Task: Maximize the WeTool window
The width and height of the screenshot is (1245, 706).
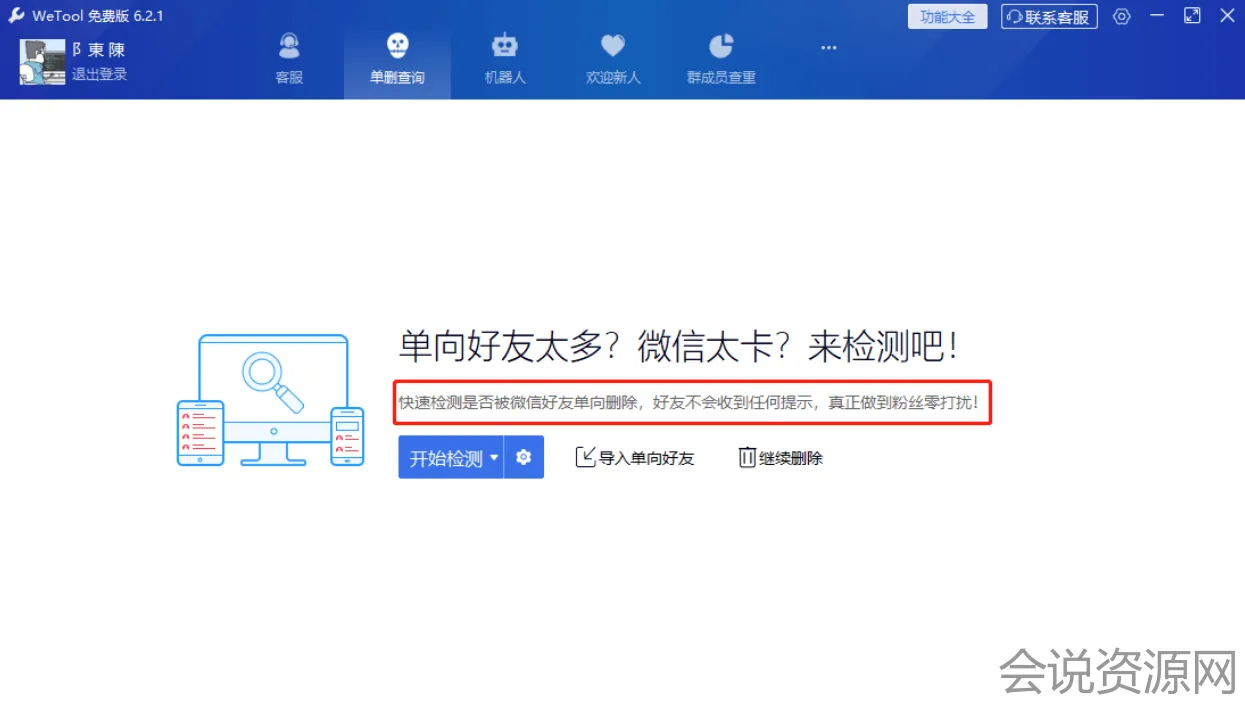Action: (x=1192, y=16)
